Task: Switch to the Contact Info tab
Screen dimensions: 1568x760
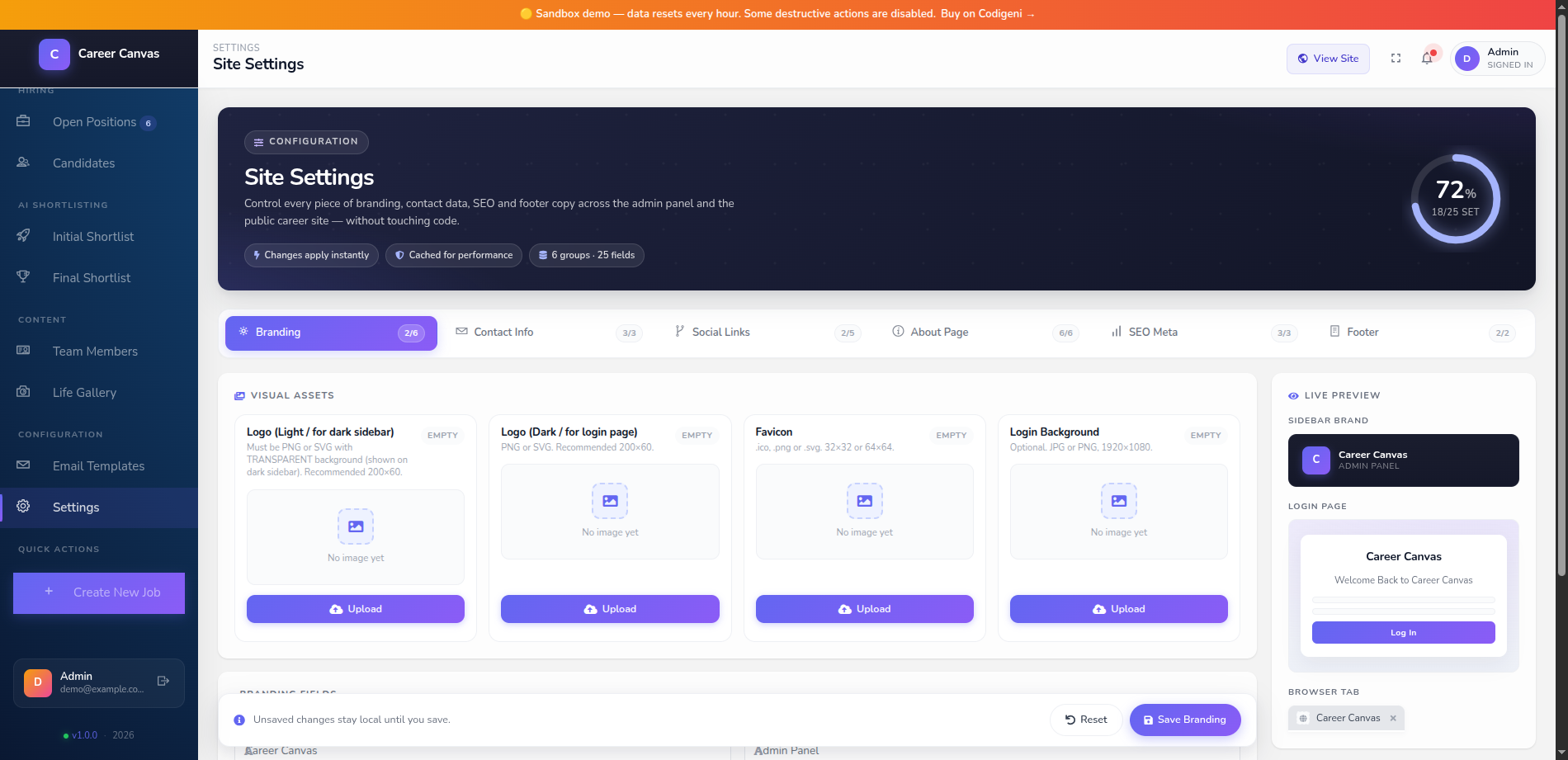Action: pyautogui.click(x=549, y=333)
